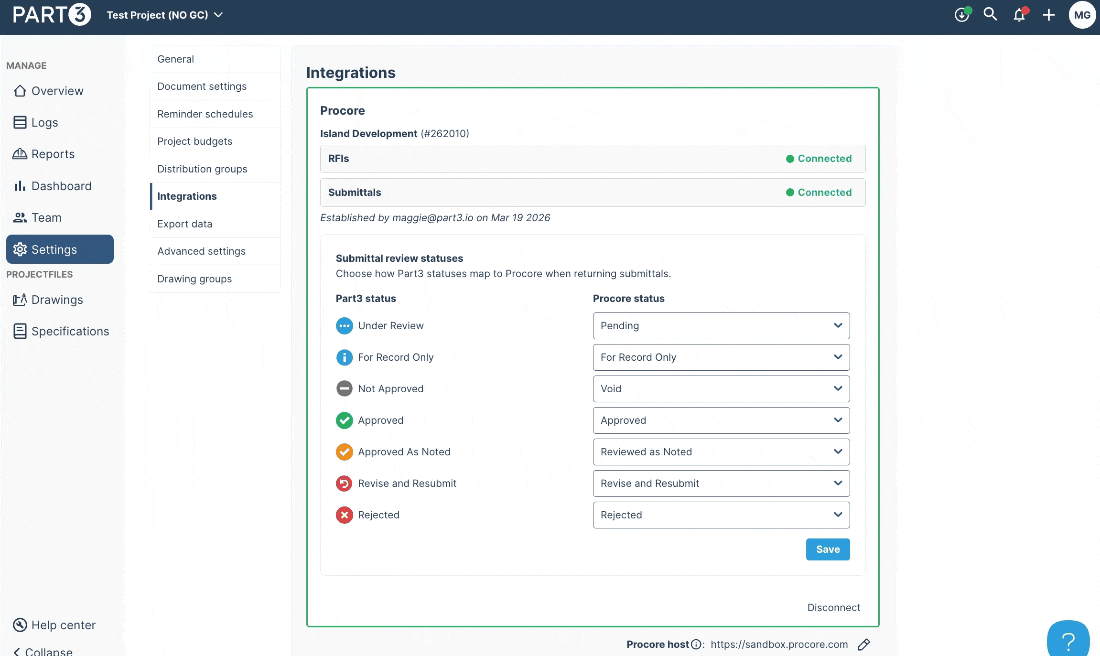Open the MG user avatar menu

[x=1082, y=15]
